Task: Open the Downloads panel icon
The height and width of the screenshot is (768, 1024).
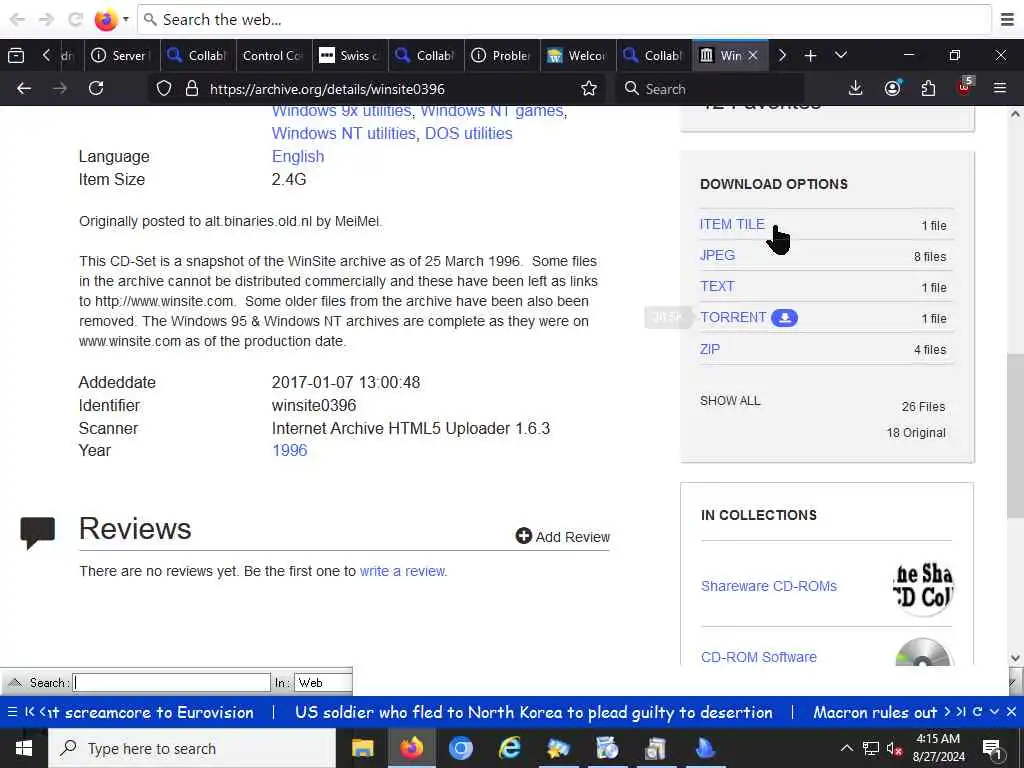Action: (x=856, y=88)
